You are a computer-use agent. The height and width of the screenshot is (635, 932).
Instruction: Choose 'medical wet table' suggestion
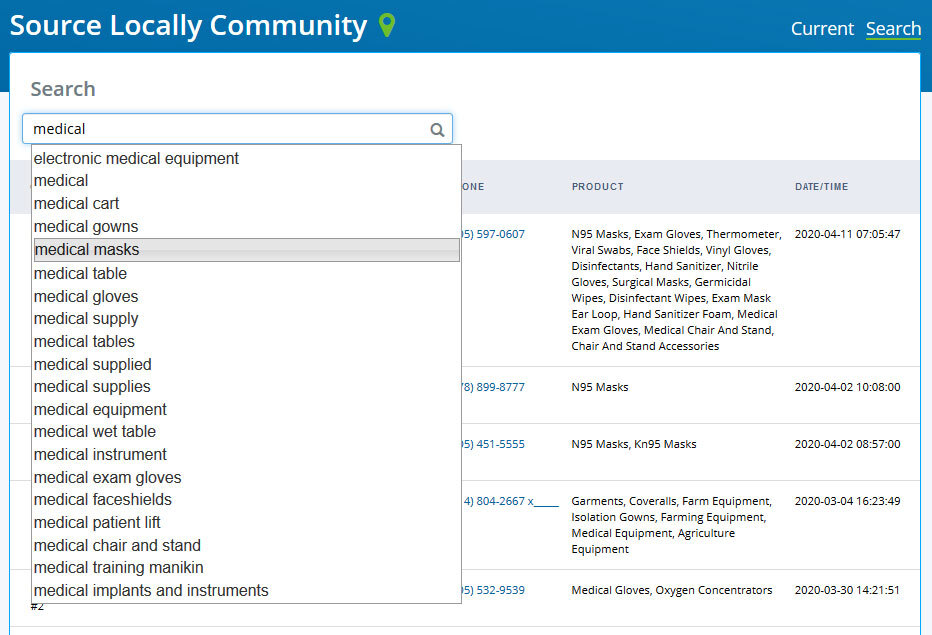pos(95,432)
